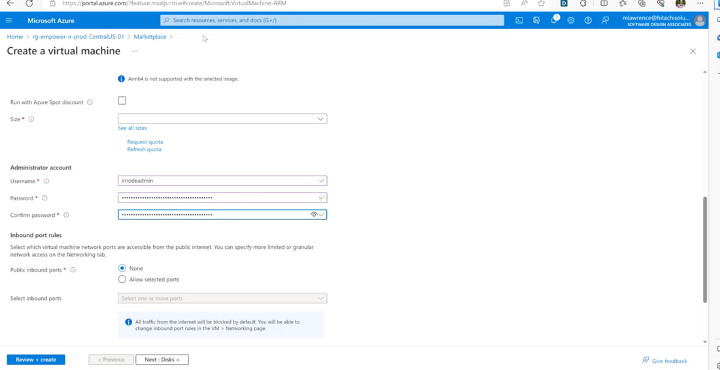The image size is (720, 370).
Task: Go back with the browser back arrow
Action: pos(10,3)
